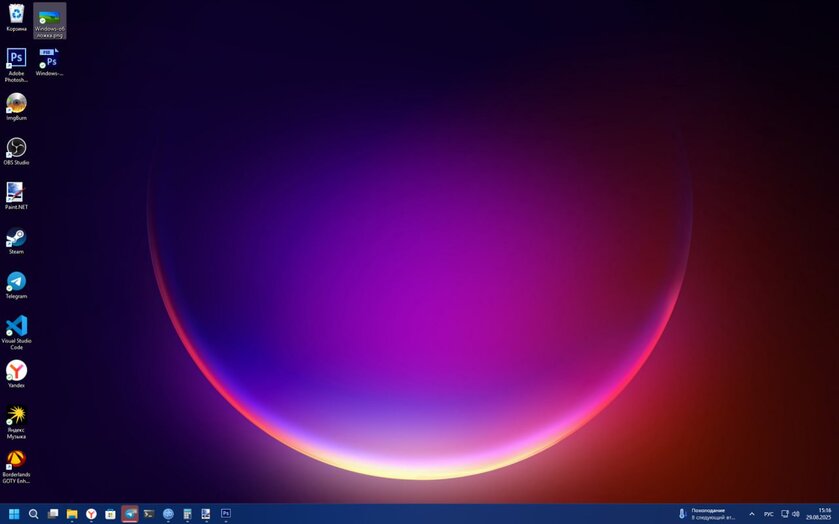The height and width of the screenshot is (524, 839).
Task: Select the Yandex browser desktop shortcut
Action: point(17,374)
